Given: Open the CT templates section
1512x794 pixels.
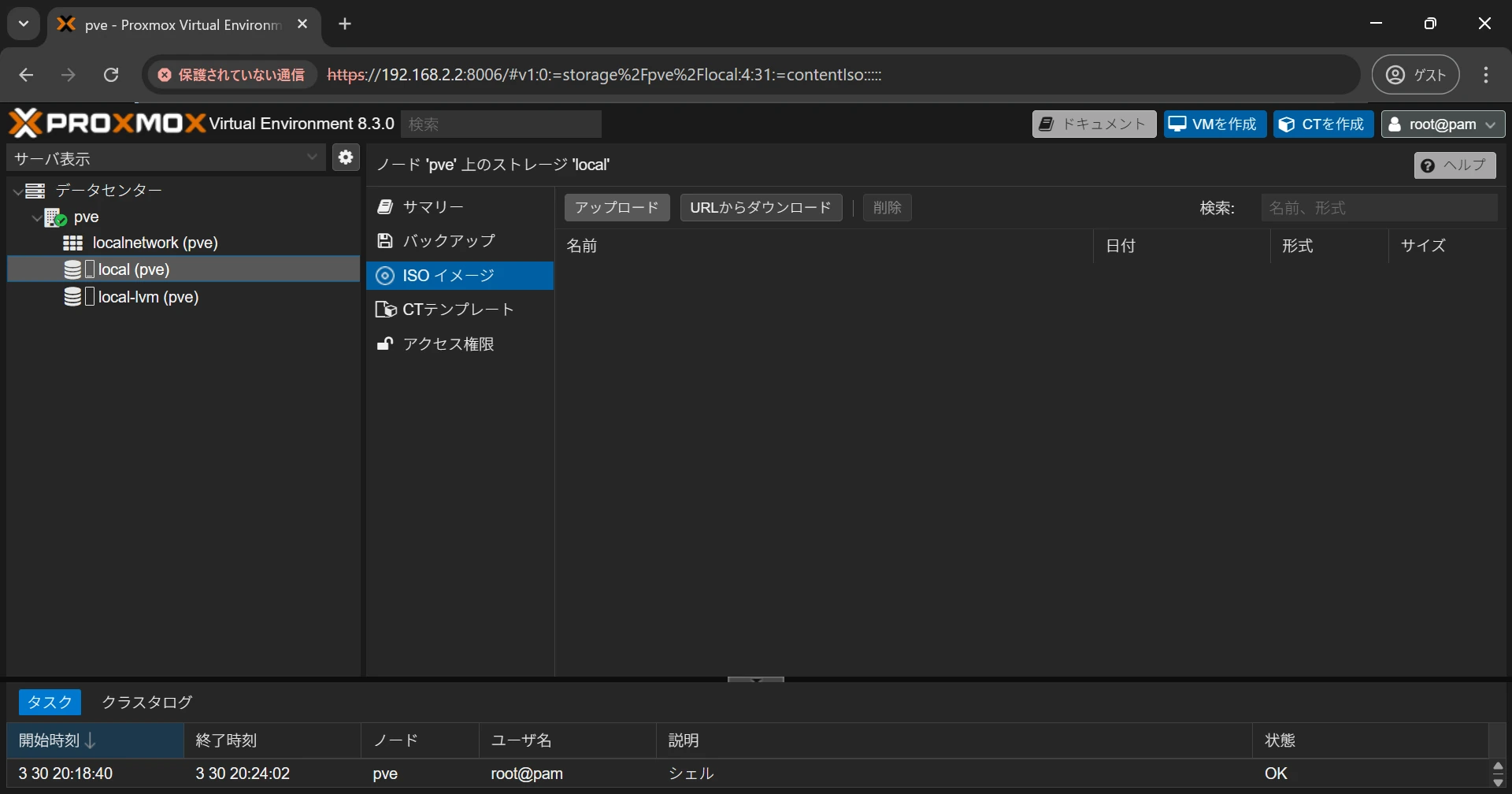Looking at the screenshot, I should coord(460,310).
